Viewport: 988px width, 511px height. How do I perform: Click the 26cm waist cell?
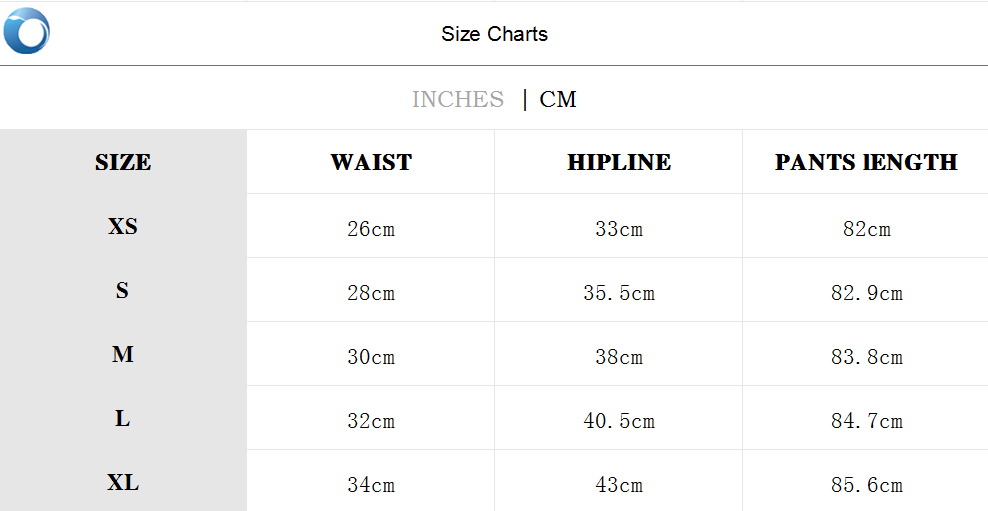371,229
